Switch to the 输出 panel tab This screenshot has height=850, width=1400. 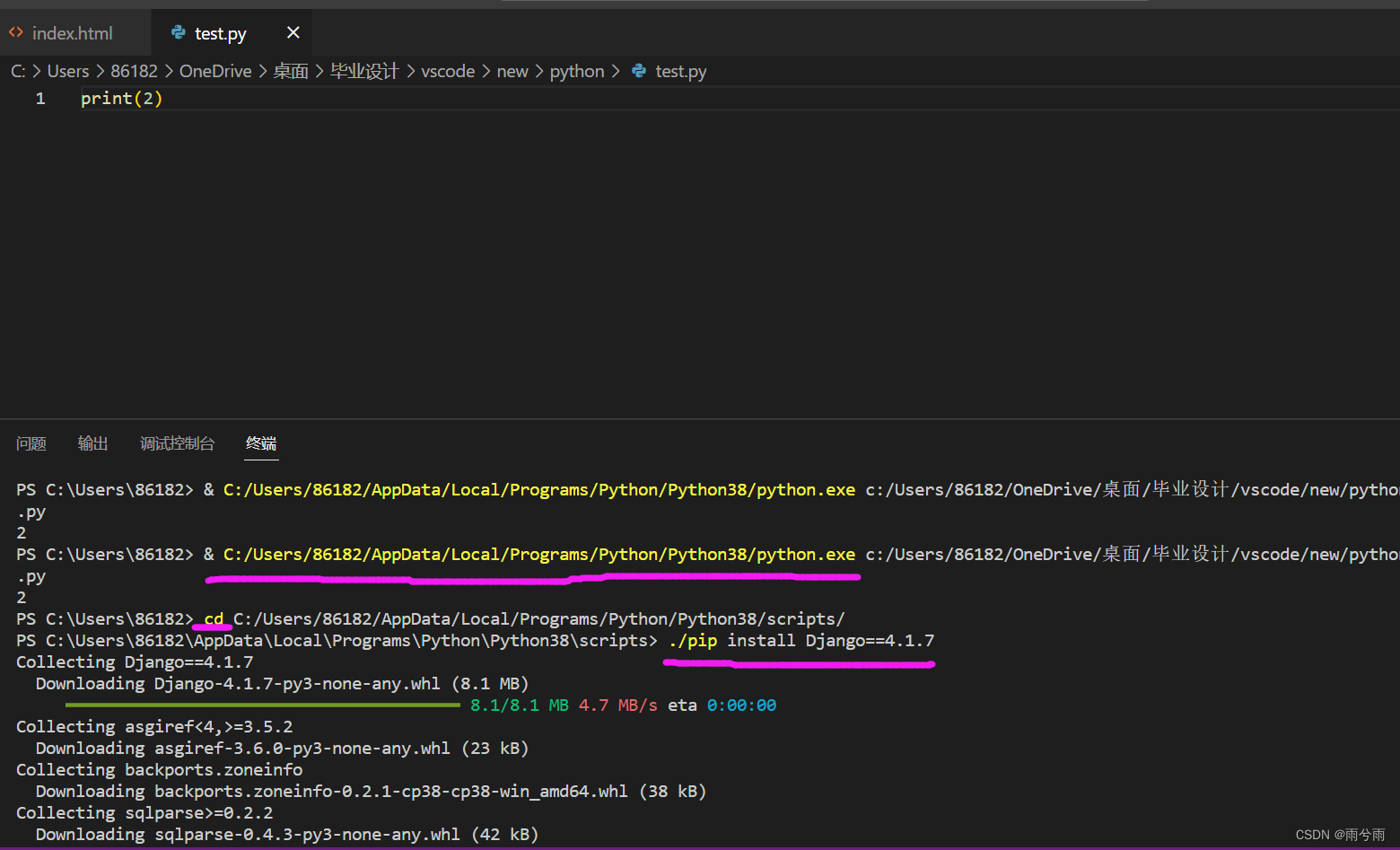93,443
